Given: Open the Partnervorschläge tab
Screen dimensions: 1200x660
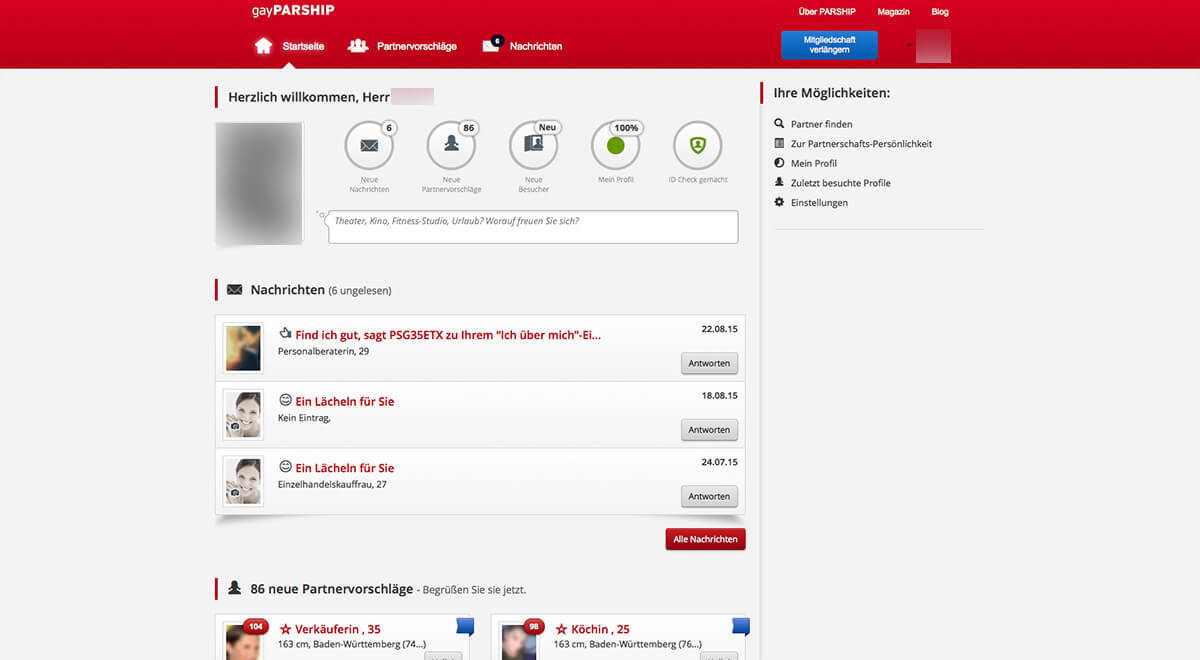Looking at the screenshot, I should (402, 46).
